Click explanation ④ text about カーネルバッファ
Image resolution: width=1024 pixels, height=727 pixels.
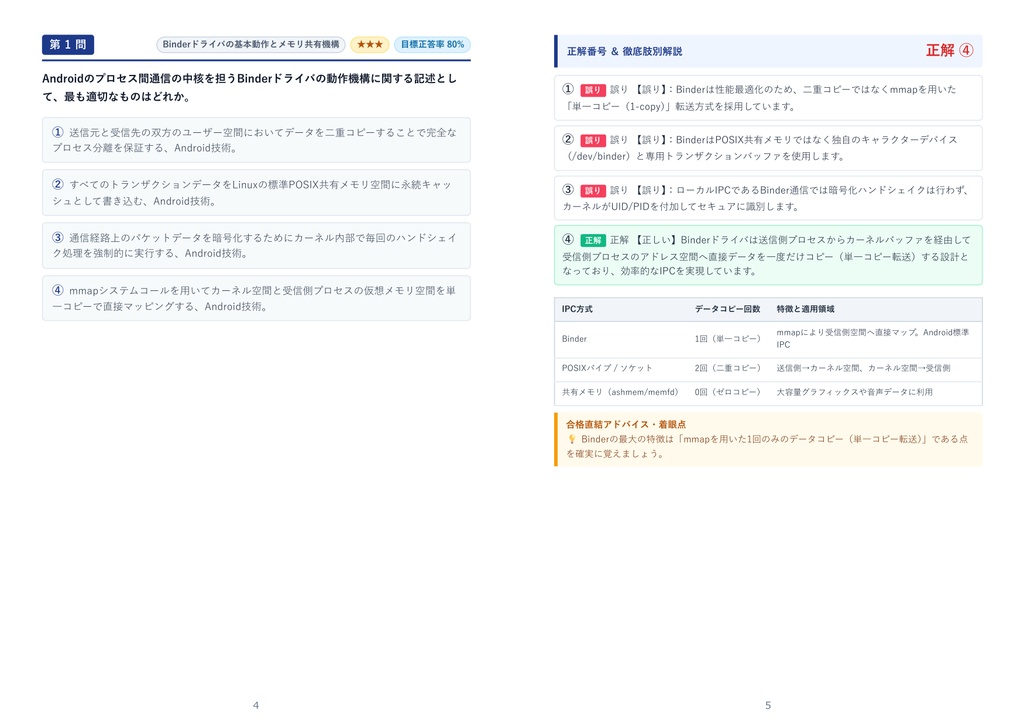(x=768, y=256)
